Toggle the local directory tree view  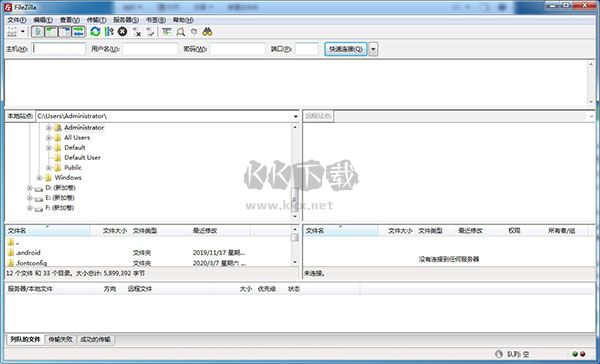pyautogui.click(x=51, y=32)
